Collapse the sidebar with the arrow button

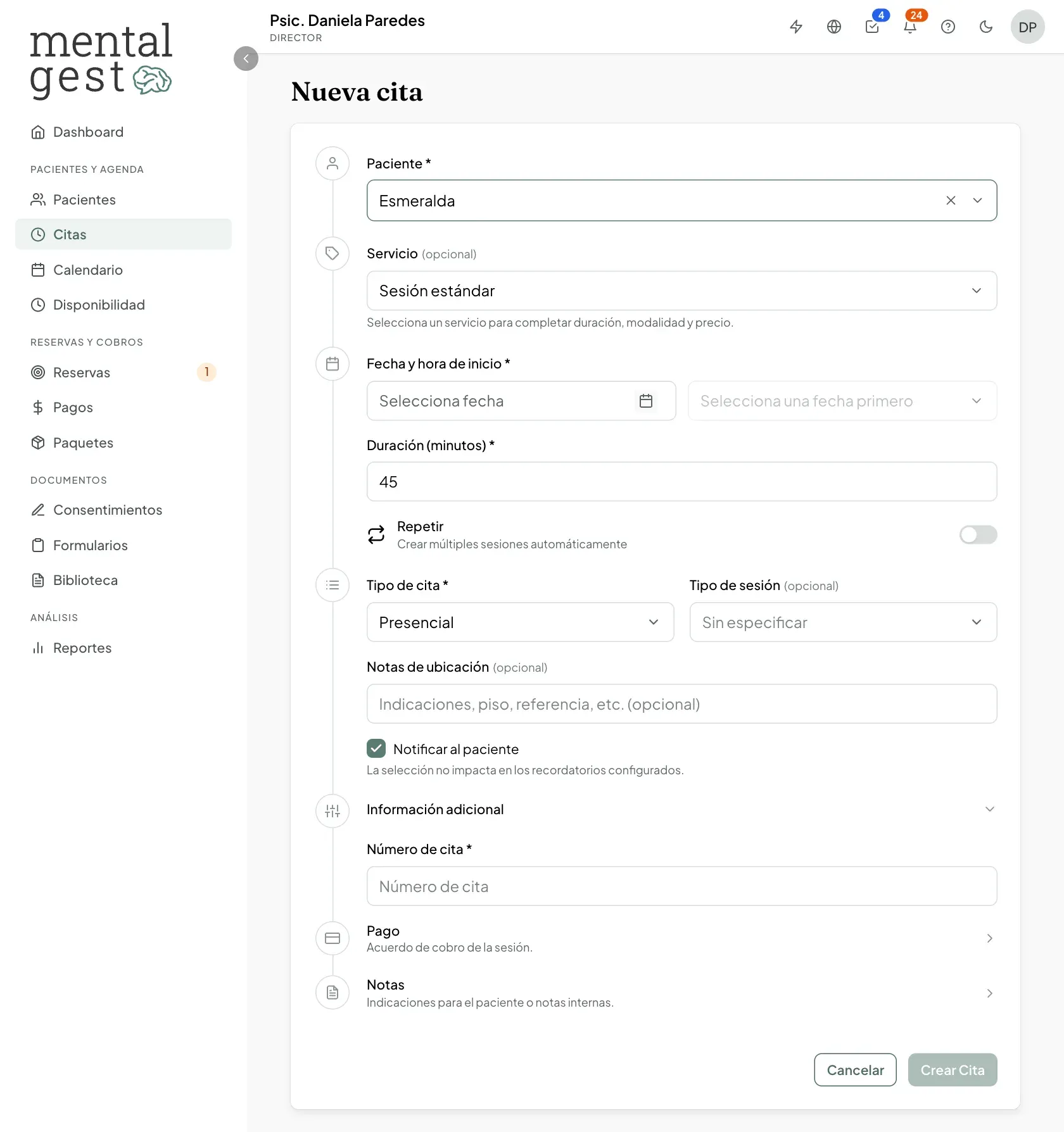pyautogui.click(x=246, y=59)
